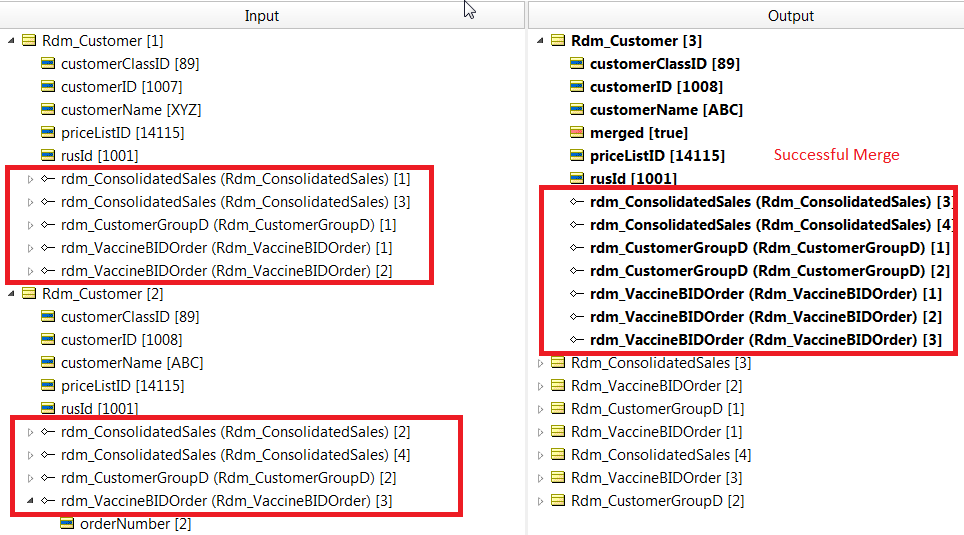Click attribute icon beside Output rusId [1001]
964x535 pixels.
coord(577,178)
